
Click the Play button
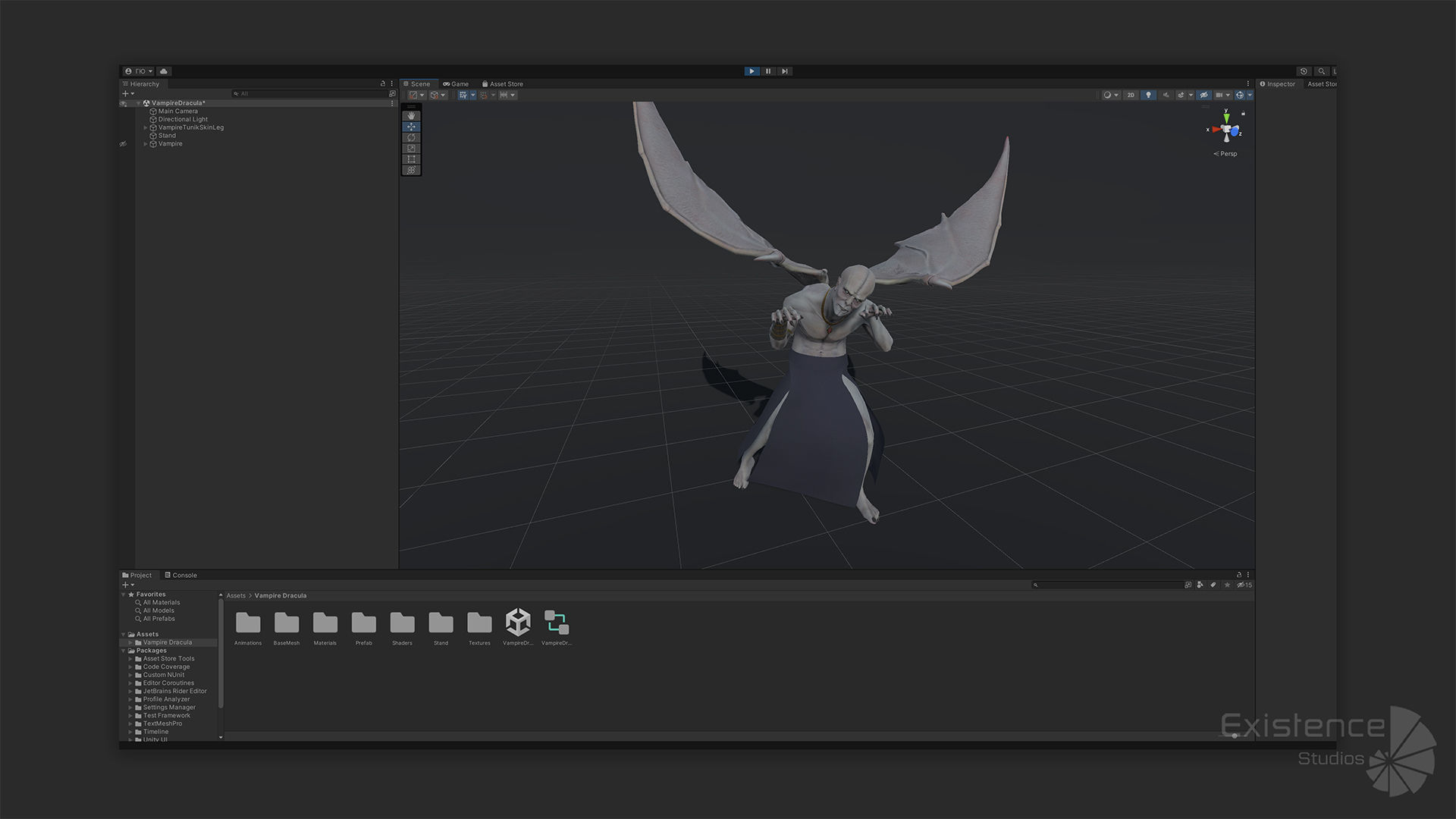pos(752,71)
